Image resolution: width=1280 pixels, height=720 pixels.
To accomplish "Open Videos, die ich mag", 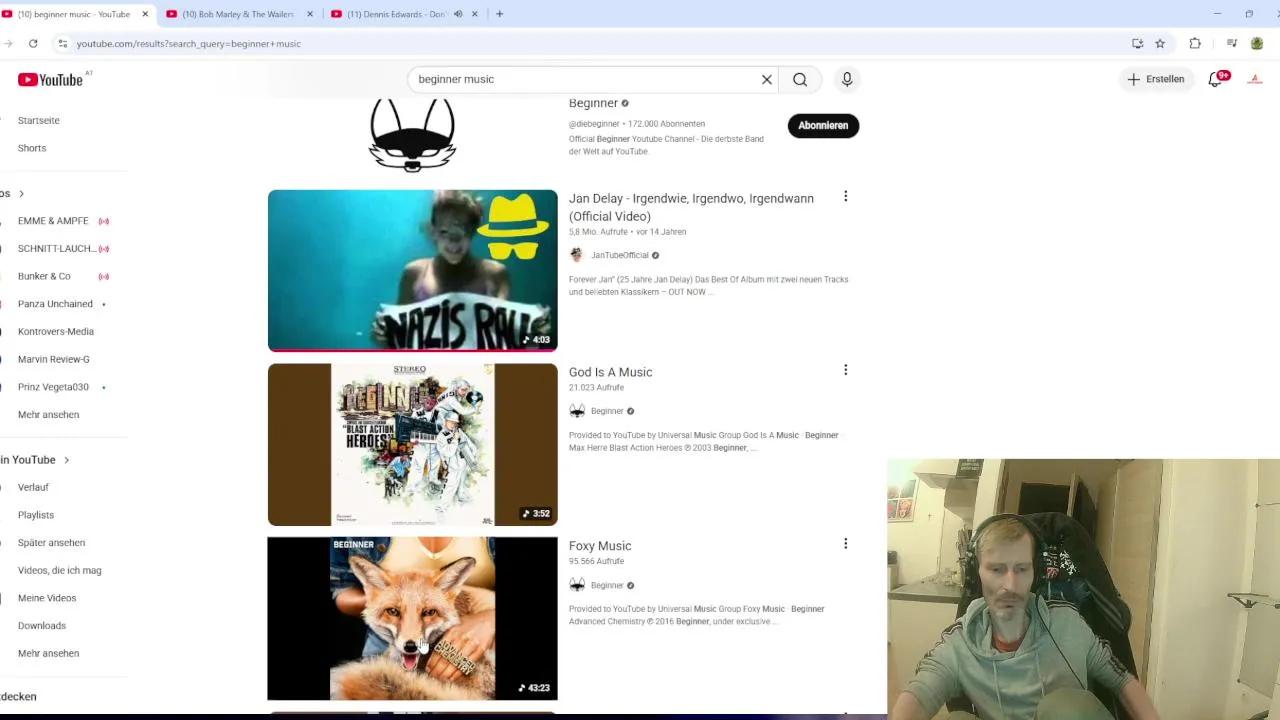I will pos(59,570).
